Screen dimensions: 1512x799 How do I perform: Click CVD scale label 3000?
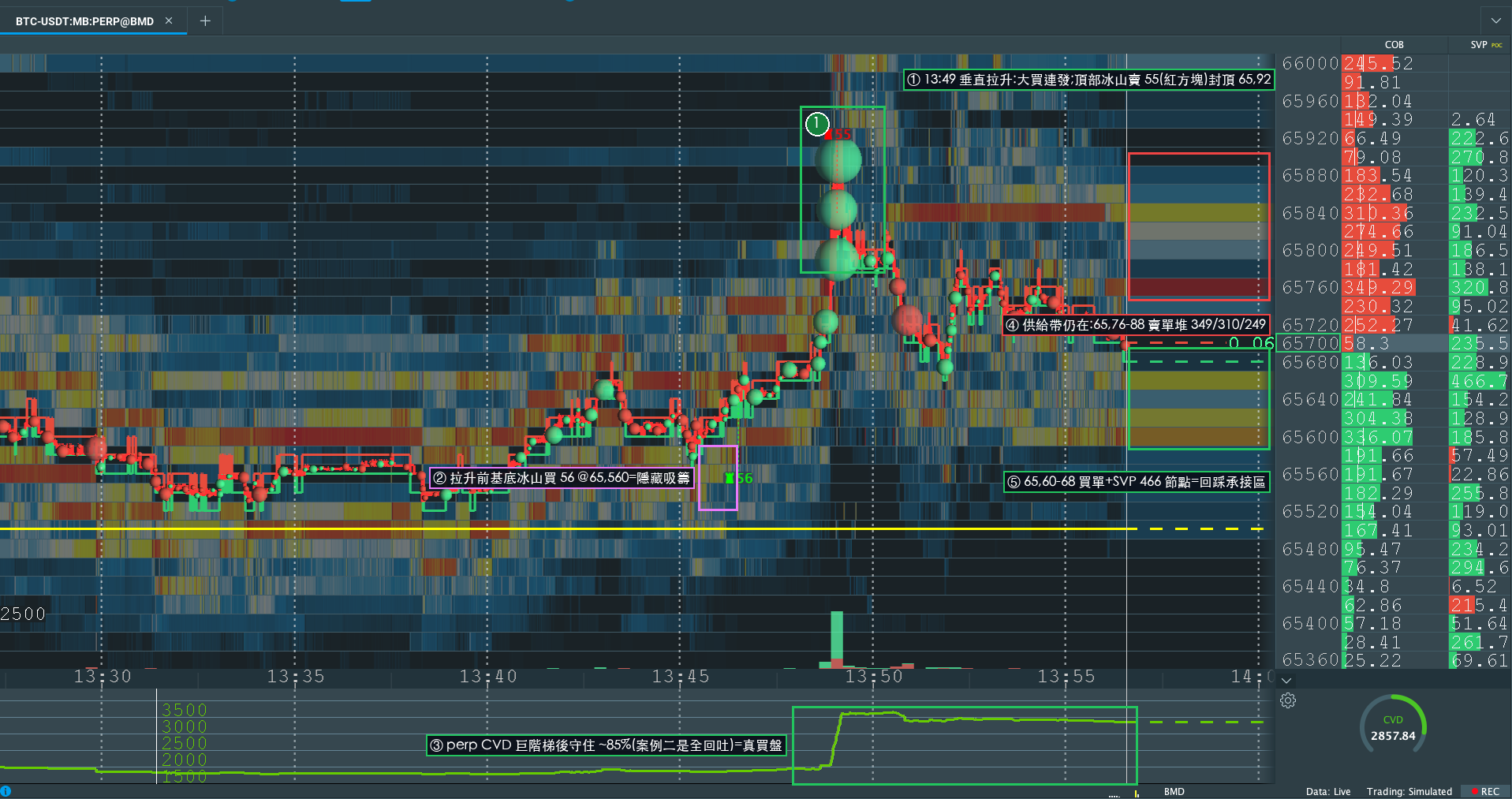click(x=185, y=726)
